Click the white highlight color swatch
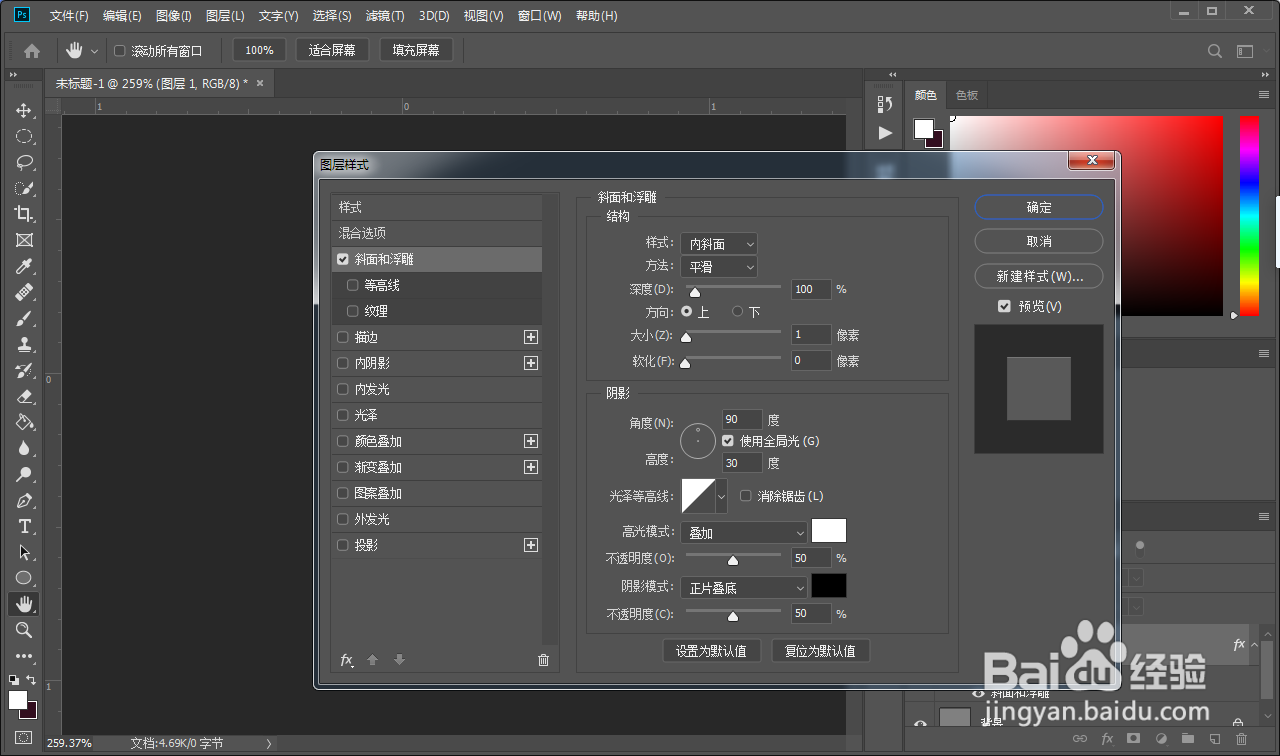This screenshot has height=756, width=1280. tap(829, 531)
